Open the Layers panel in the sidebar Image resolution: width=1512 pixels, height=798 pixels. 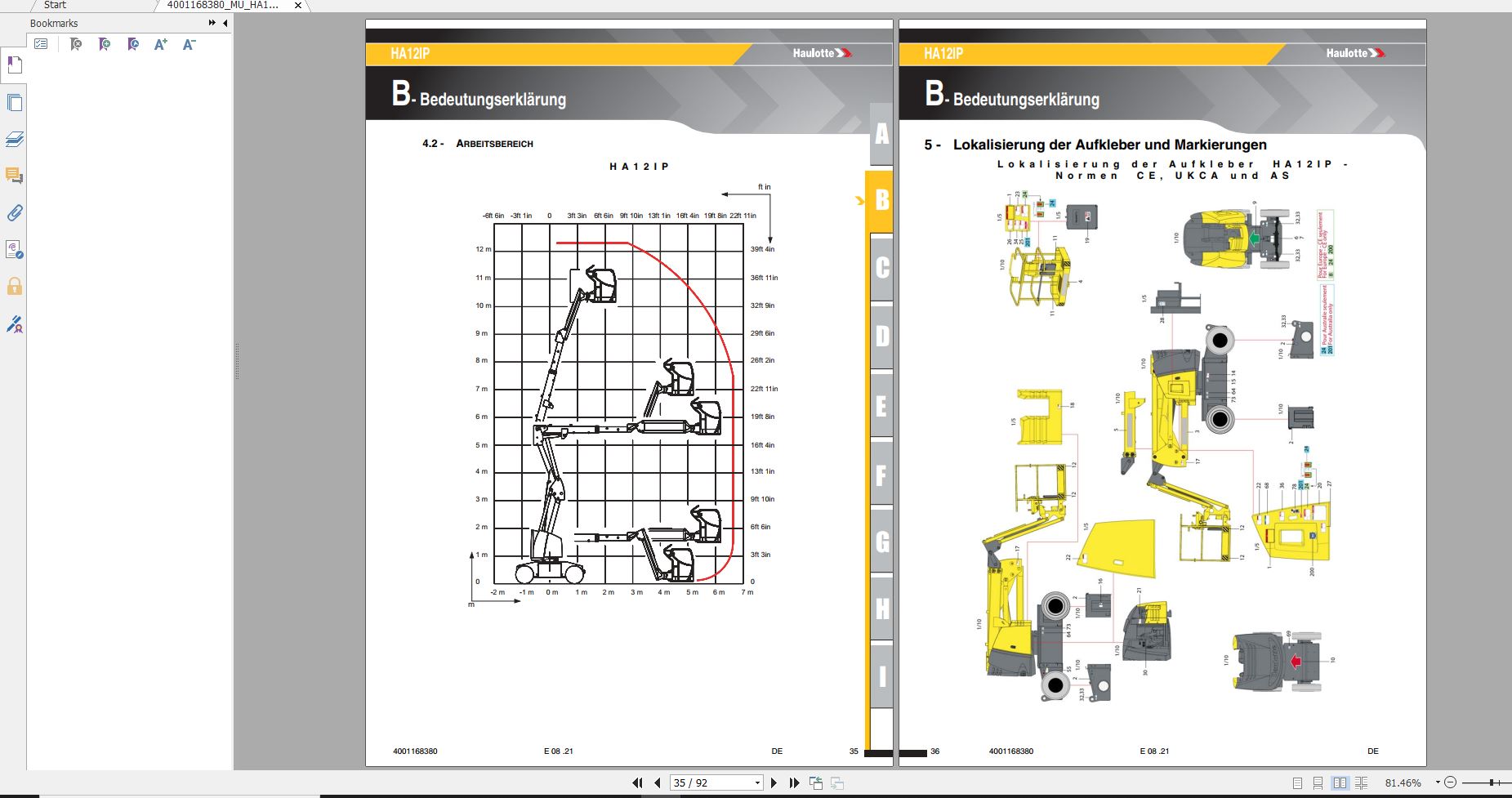tap(14, 139)
